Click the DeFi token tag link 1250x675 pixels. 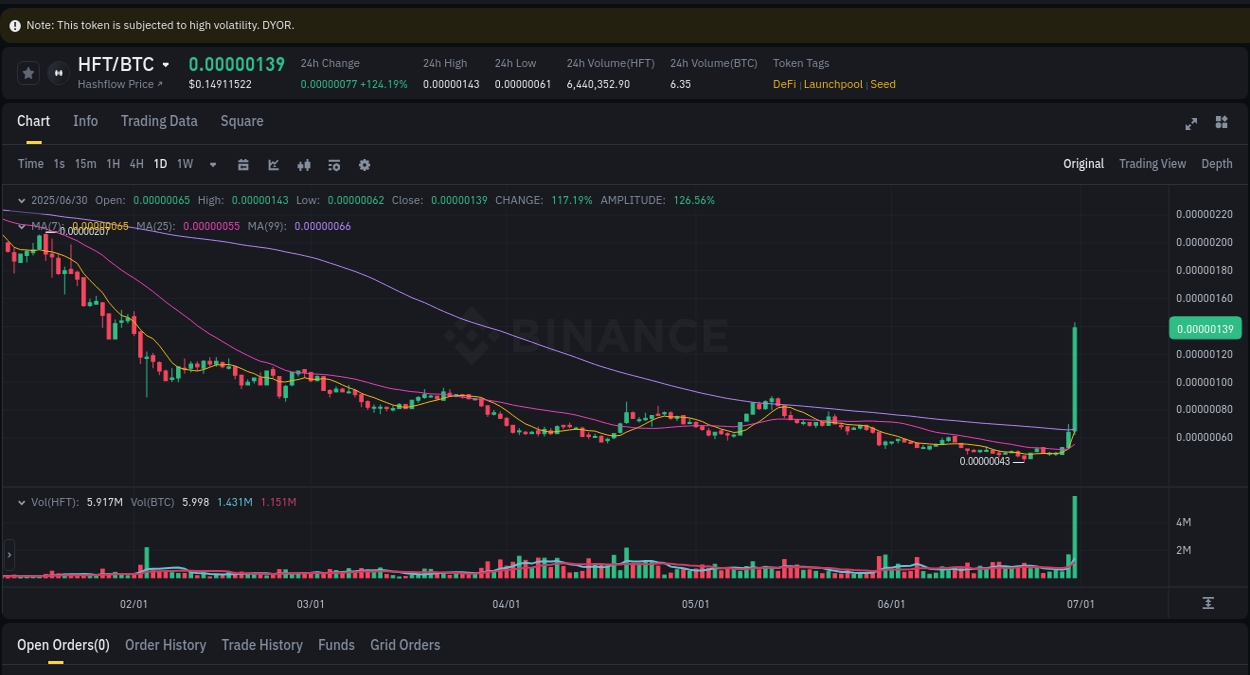pos(783,84)
